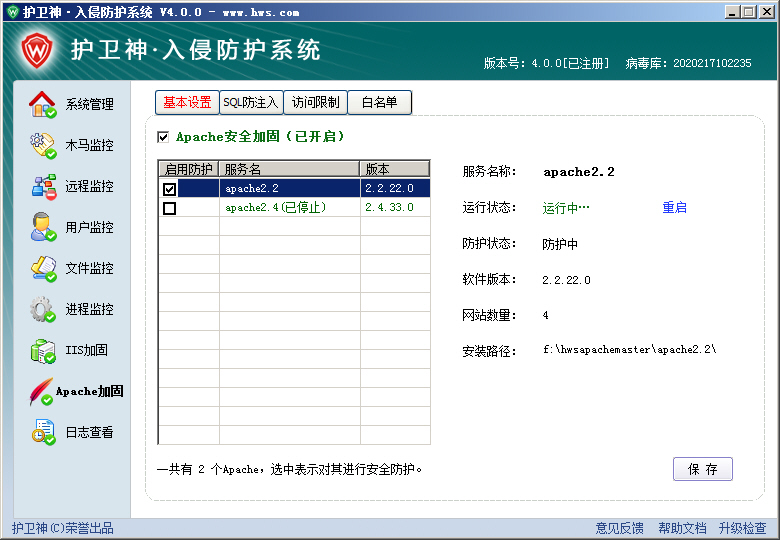The image size is (780, 540).
Task: Switch to 访问限制 tab
Action: [x=315, y=102]
